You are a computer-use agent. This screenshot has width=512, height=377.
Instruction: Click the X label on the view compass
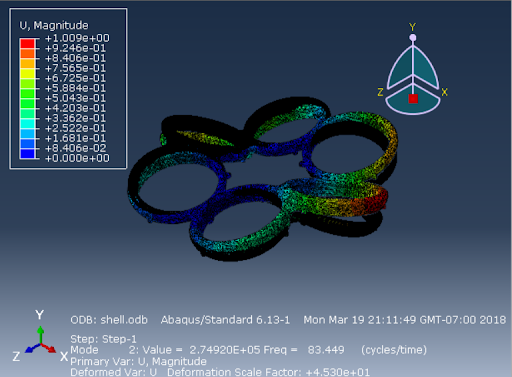(444, 92)
